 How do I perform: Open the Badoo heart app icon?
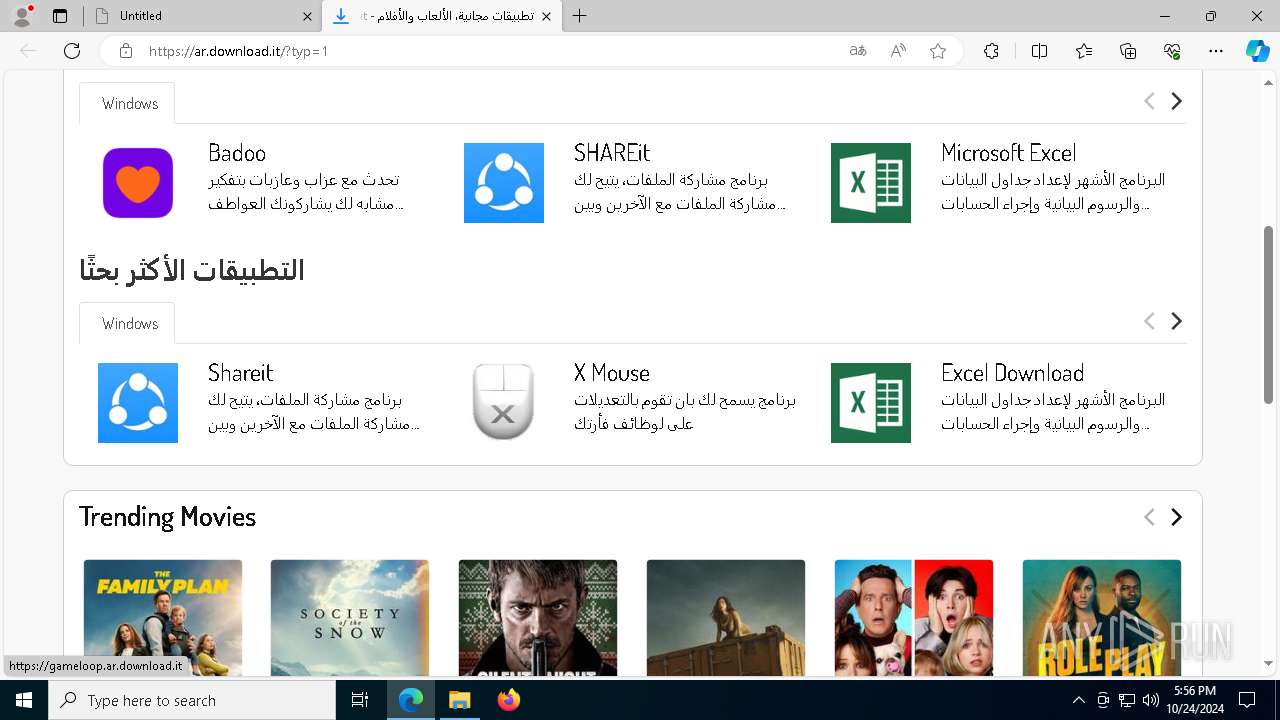[x=138, y=183]
